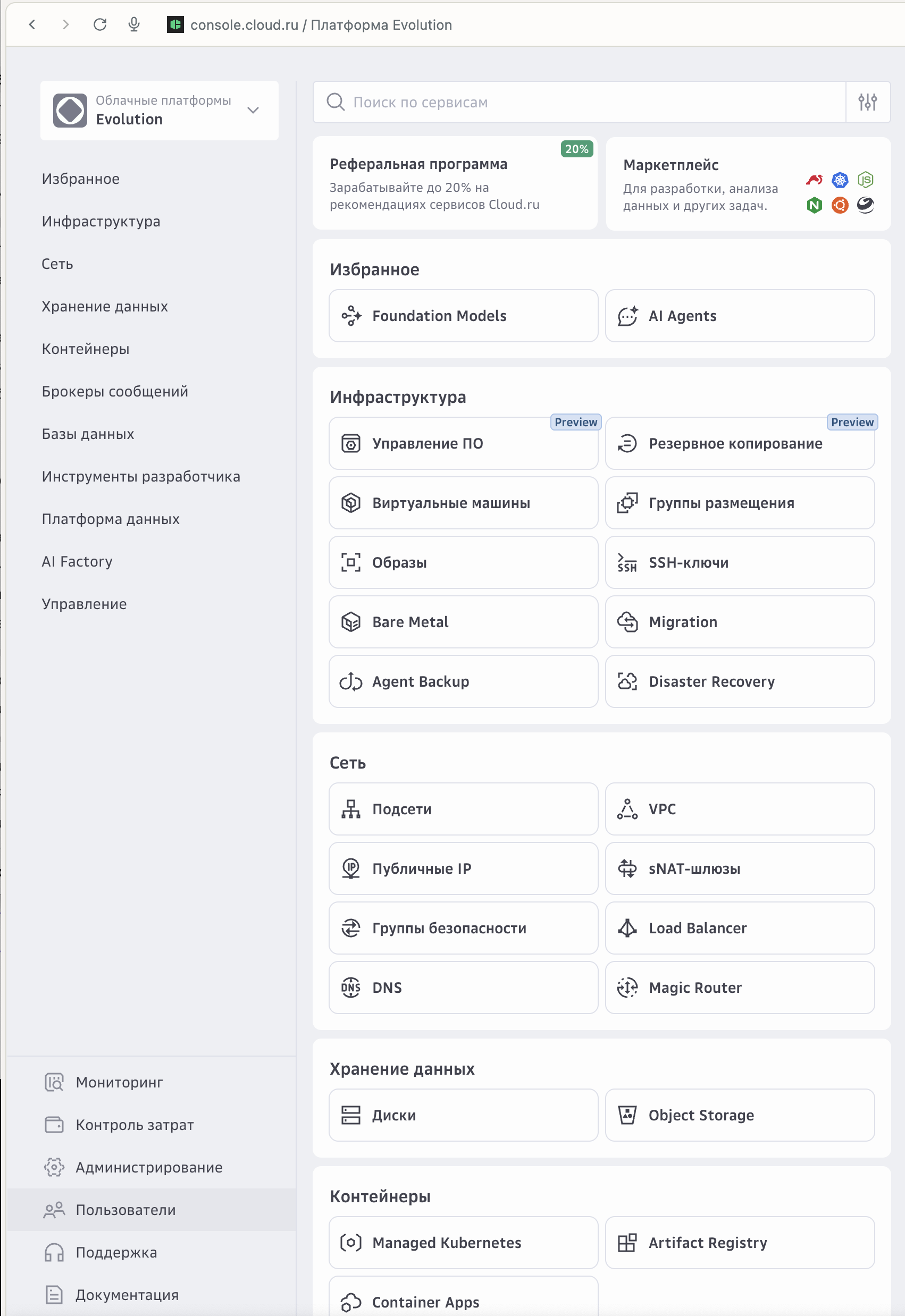Click the Foundation Models sparkle icon
Image resolution: width=905 pixels, height=1316 pixels.
click(x=351, y=316)
